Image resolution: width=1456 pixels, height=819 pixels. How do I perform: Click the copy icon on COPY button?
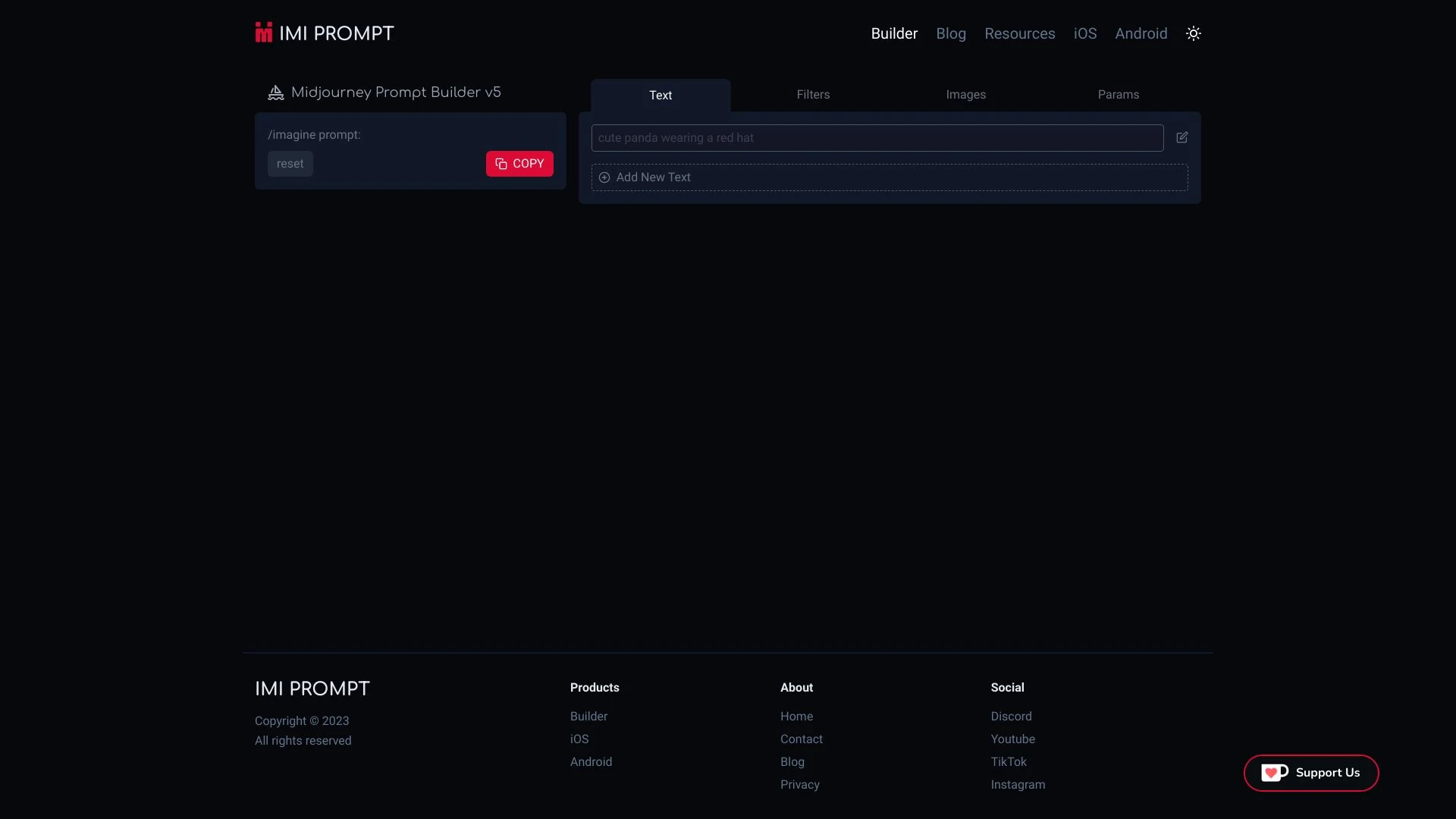[501, 163]
